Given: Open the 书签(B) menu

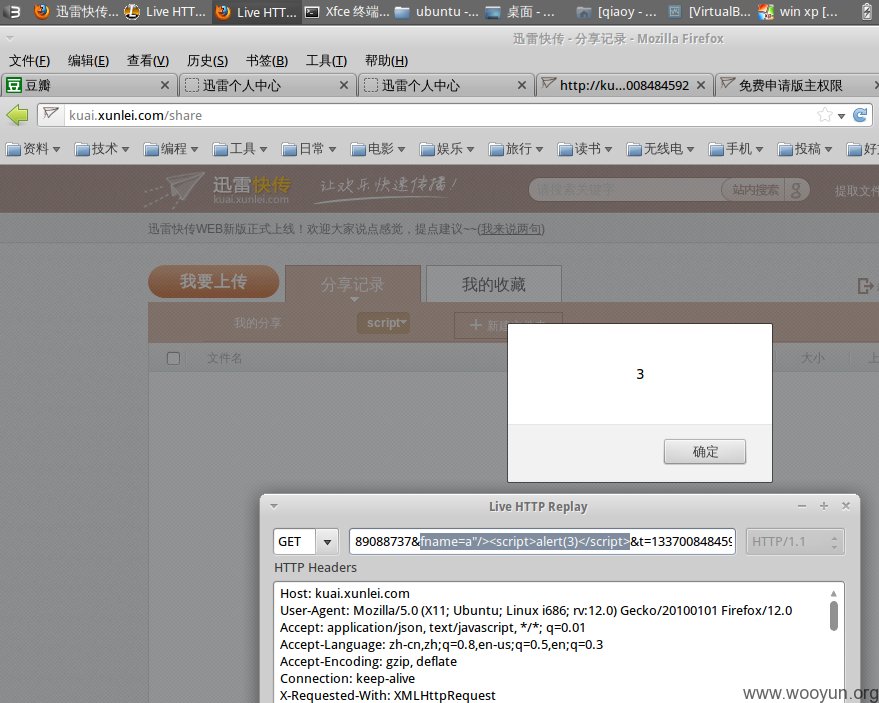Looking at the screenshot, I should click(266, 61).
